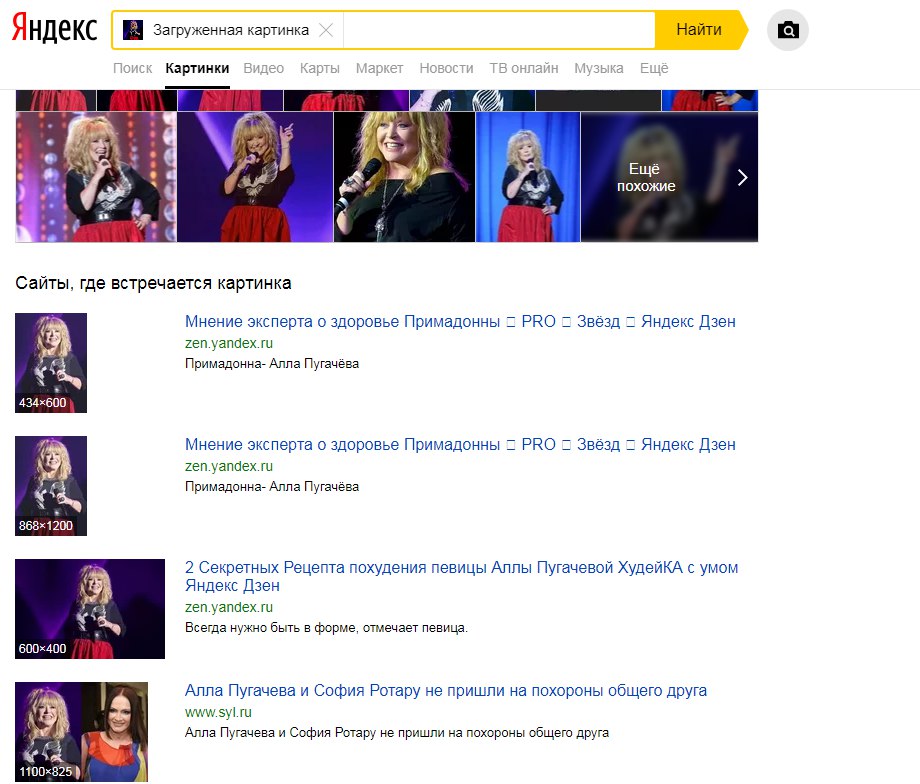This screenshot has height=784, width=920.
Task: Click the www.syl.ru site address
Action: 218,712
